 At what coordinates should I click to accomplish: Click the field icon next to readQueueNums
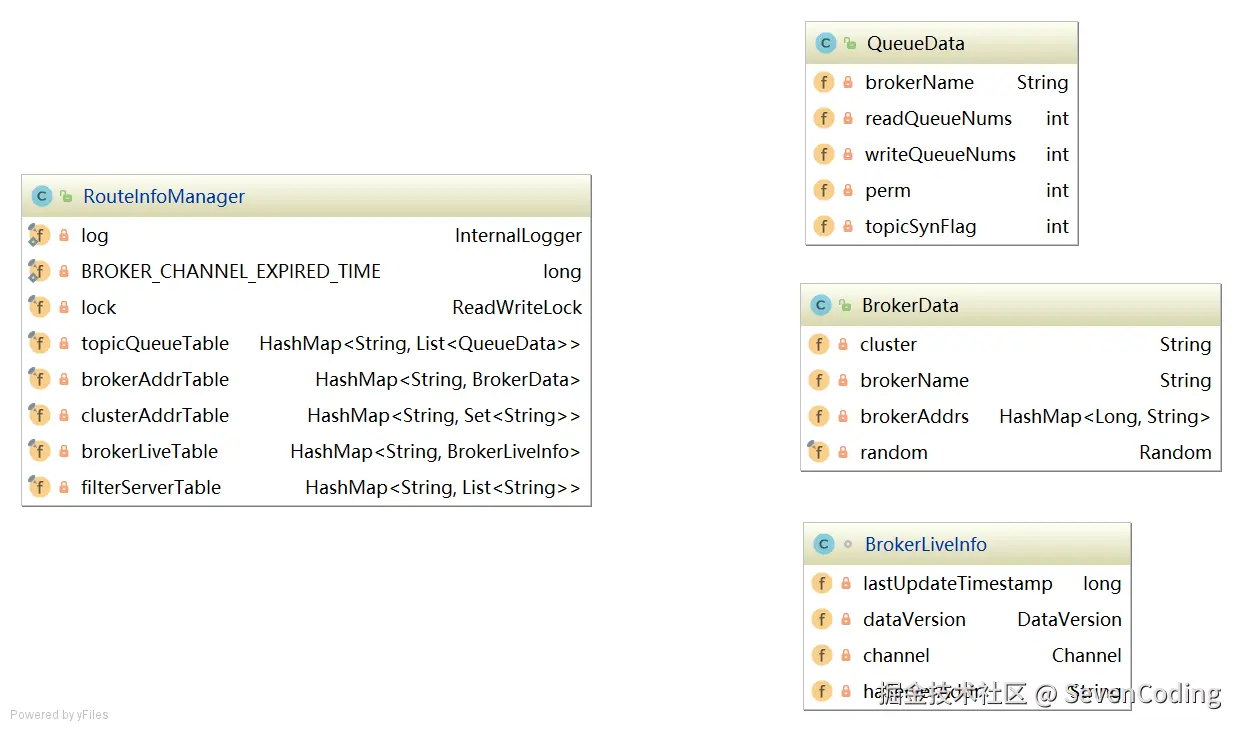tap(824, 118)
